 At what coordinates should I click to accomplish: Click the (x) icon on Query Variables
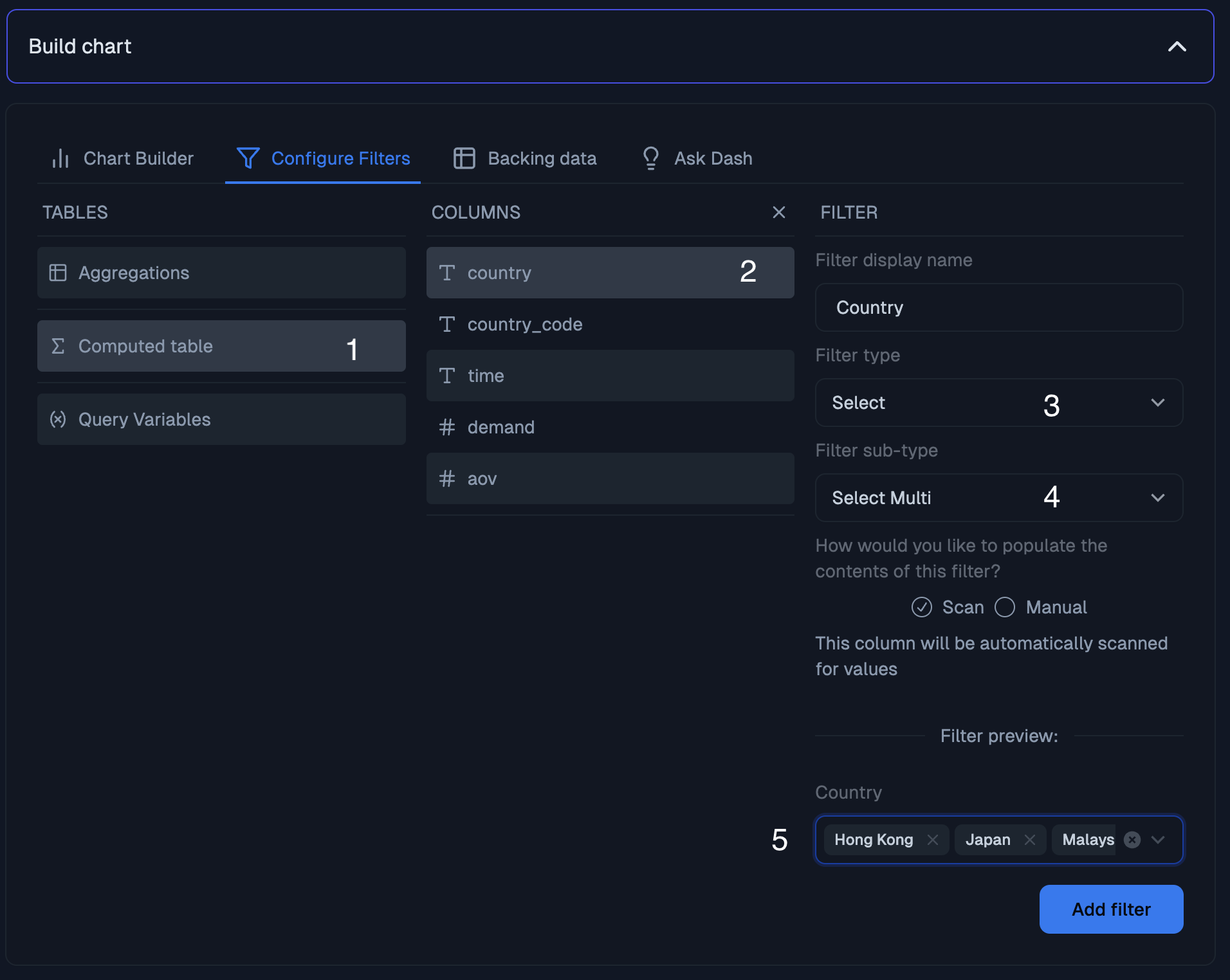(x=58, y=419)
